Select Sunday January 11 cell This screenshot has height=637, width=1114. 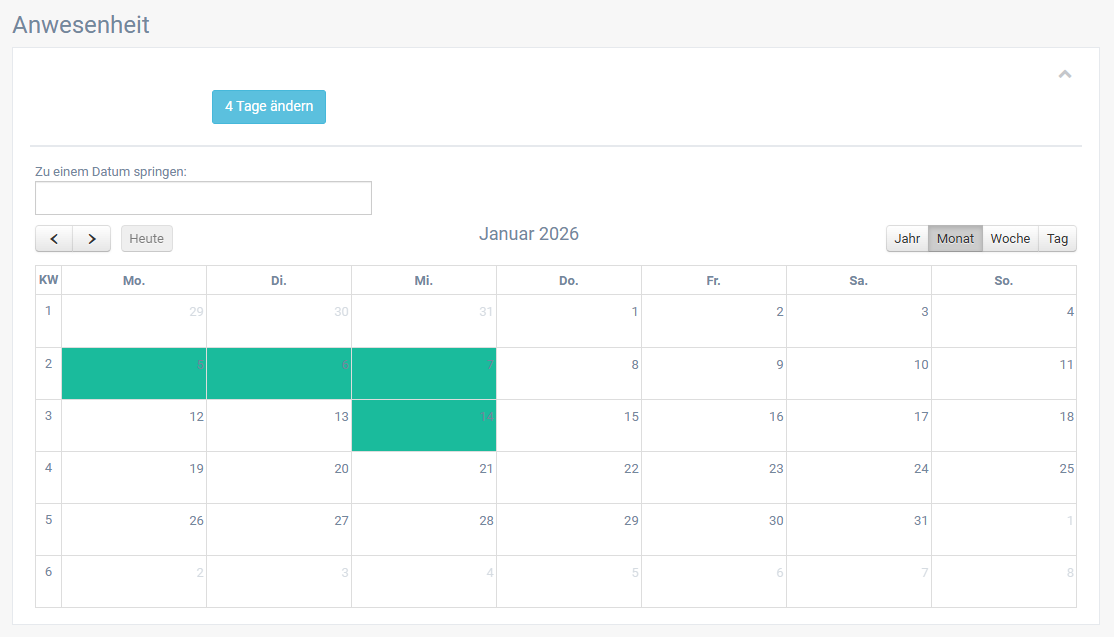pyautogui.click(x=1004, y=374)
